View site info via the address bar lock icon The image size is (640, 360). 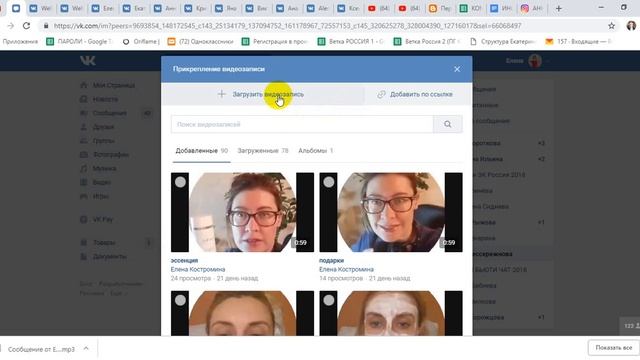click(46, 26)
